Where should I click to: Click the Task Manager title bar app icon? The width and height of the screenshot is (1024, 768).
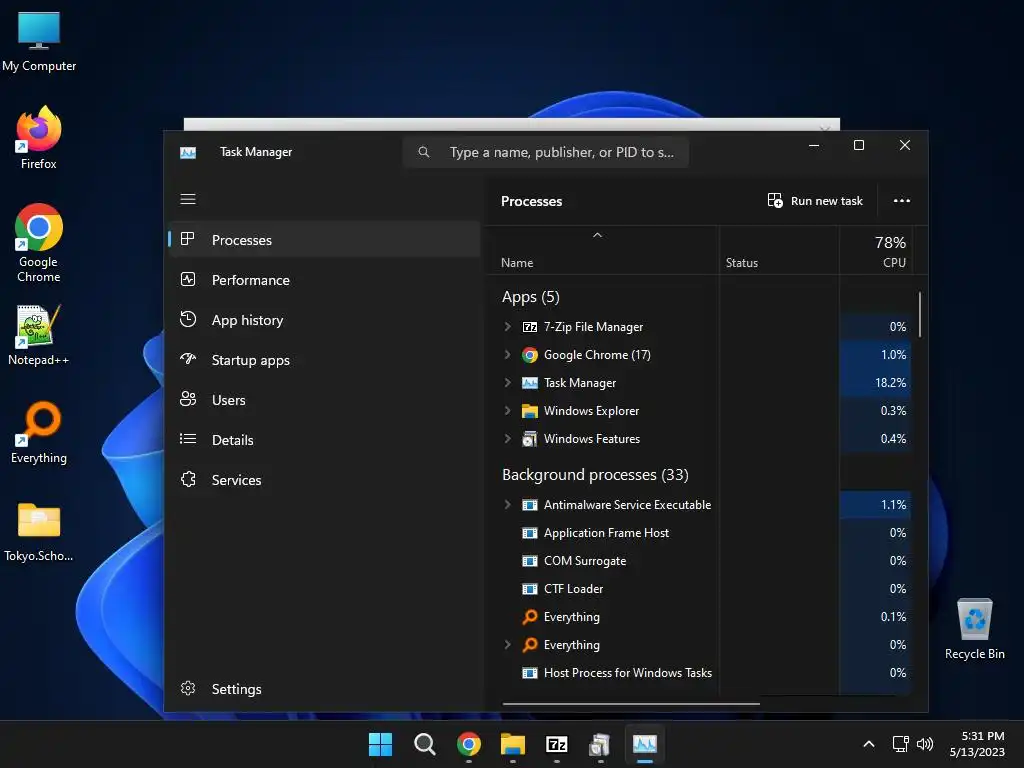(x=188, y=153)
